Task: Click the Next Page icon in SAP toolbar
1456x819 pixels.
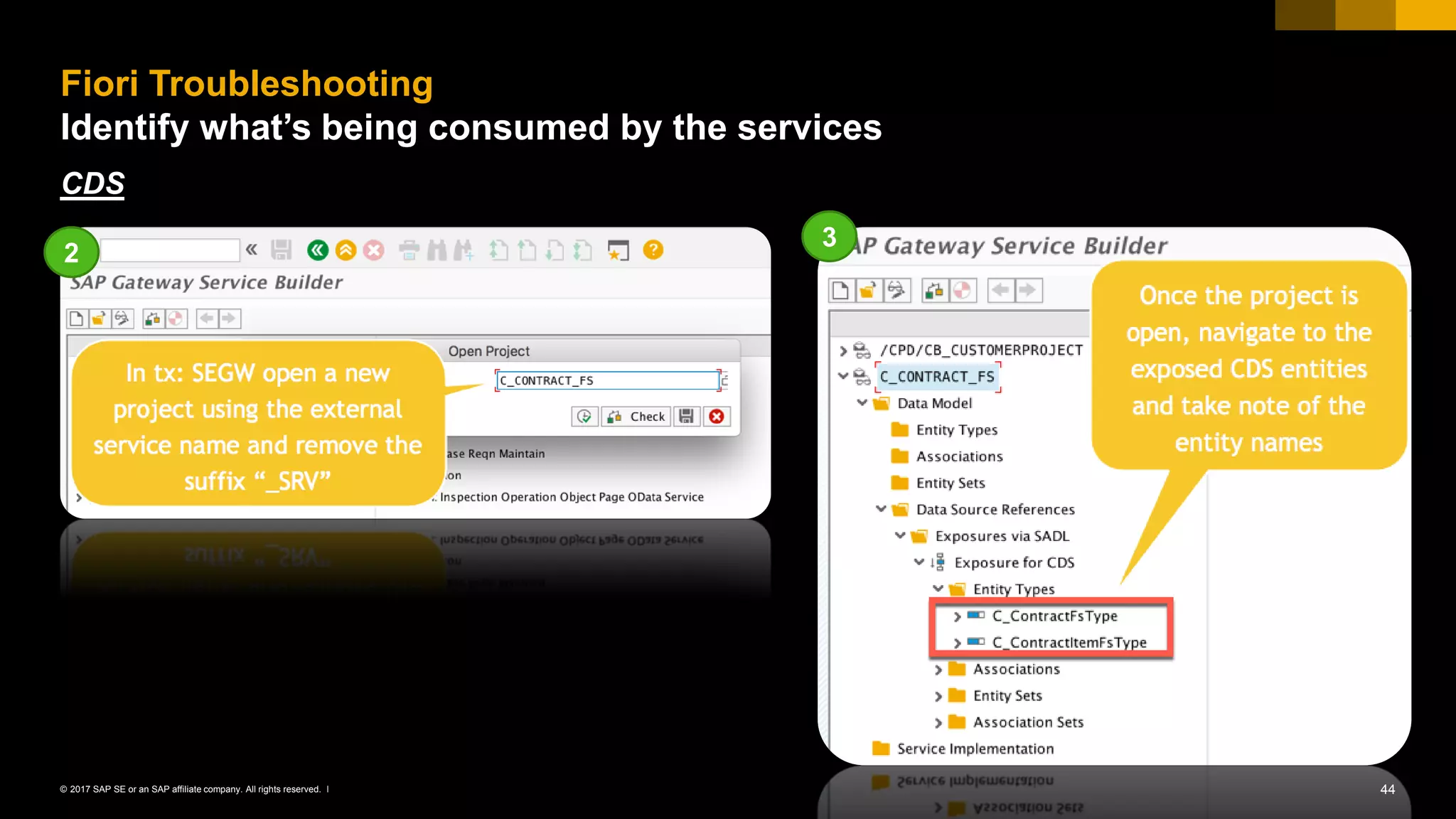Action: 555,250
